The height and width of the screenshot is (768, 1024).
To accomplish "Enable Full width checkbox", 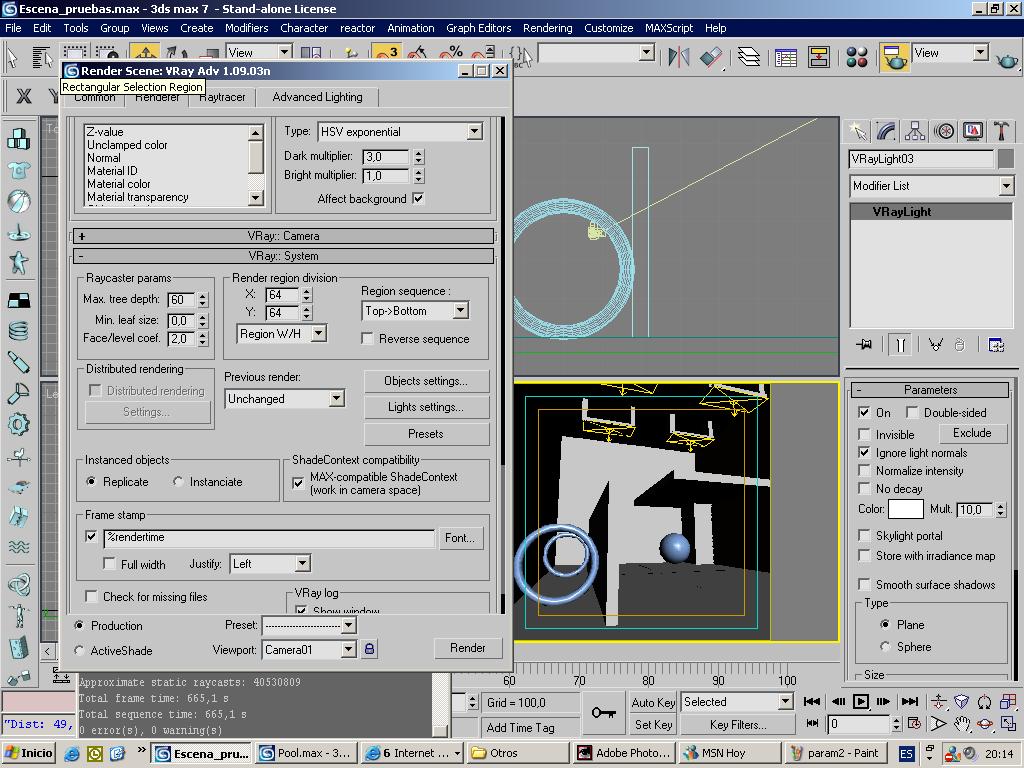I will pyautogui.click(x=109, y=564).
